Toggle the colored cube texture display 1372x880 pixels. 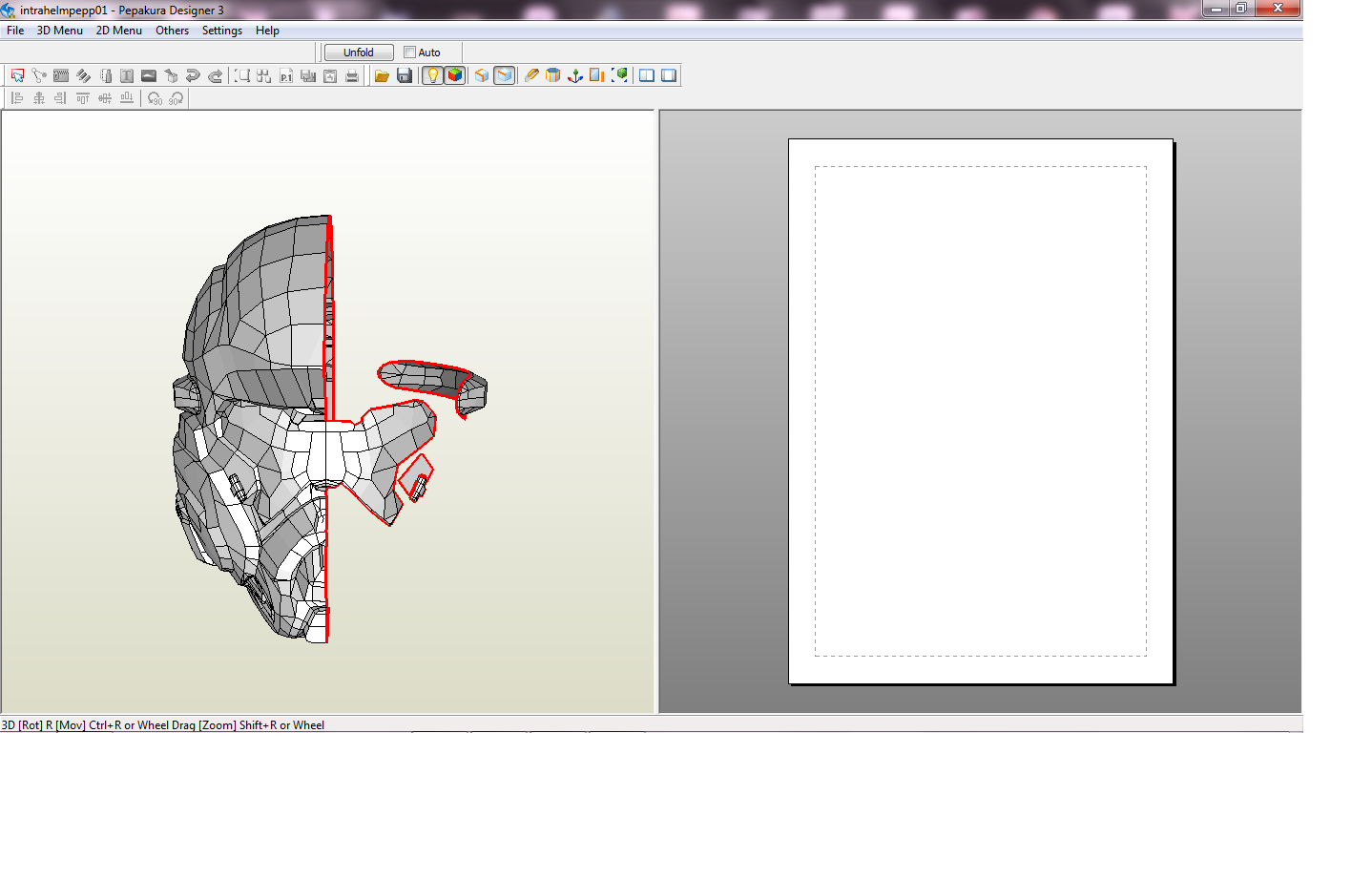(455, 75)
